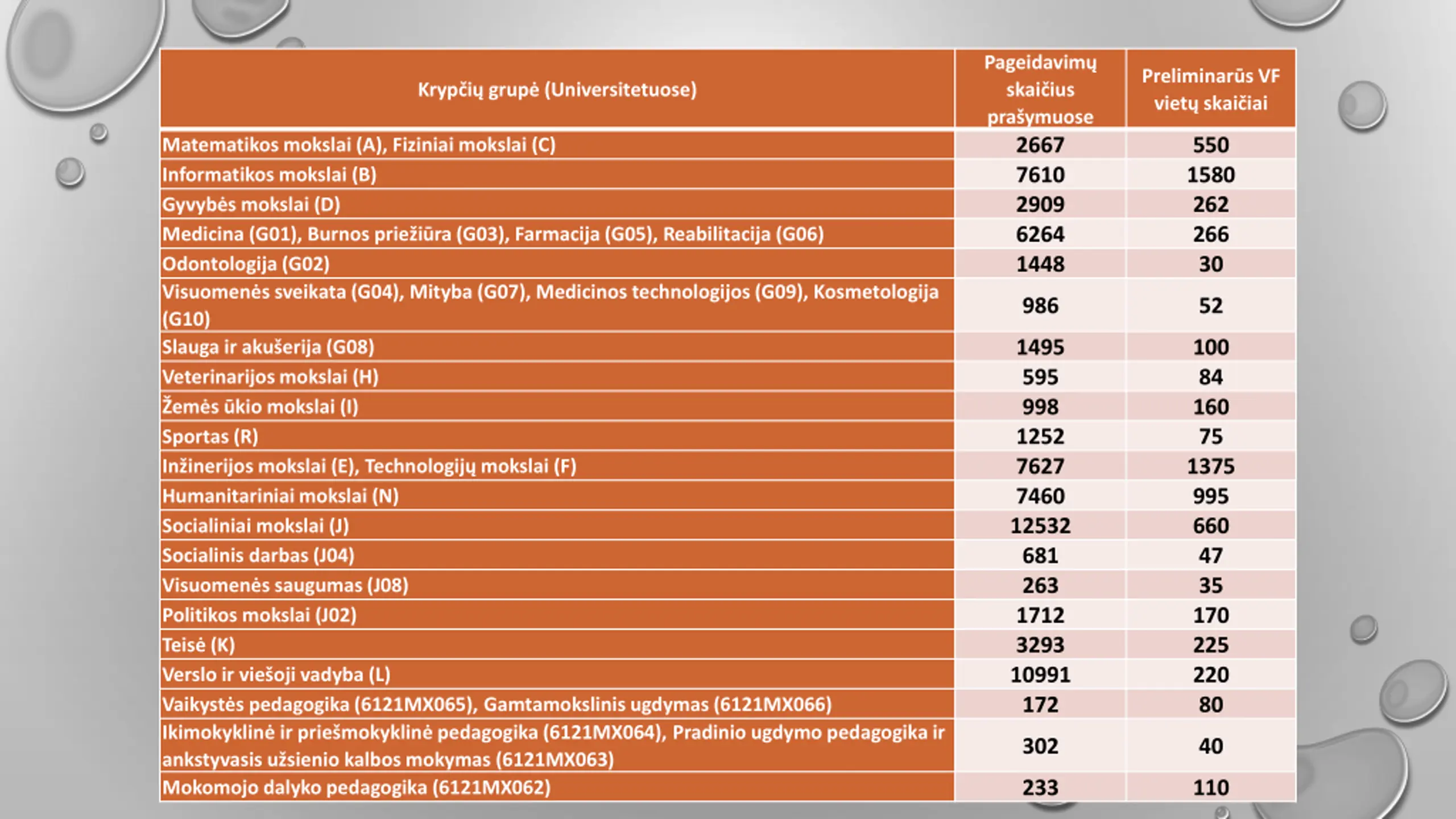Click the value 1448 in Odontologija row
This screenshot has height=819, width=1456.
(x=1040, y=264)
